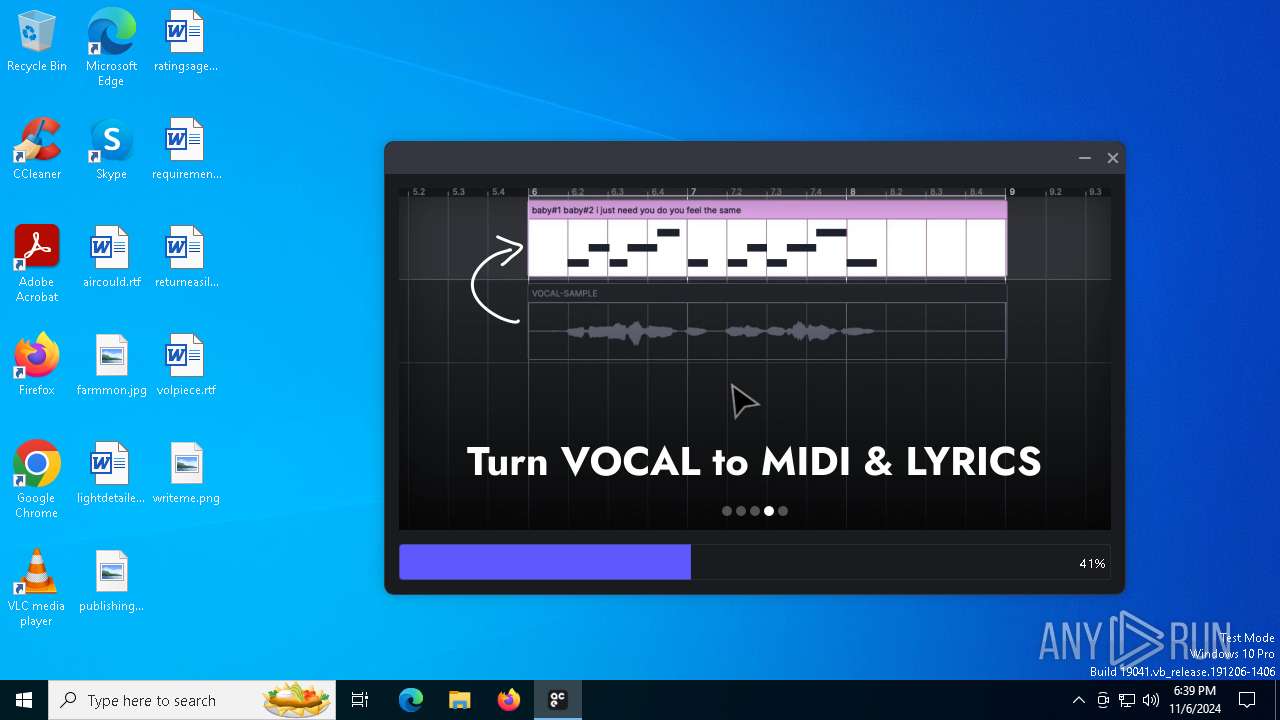
Task: Select aircould.rtf file icon
Action: pyautogui.click(x=111, y=258)
